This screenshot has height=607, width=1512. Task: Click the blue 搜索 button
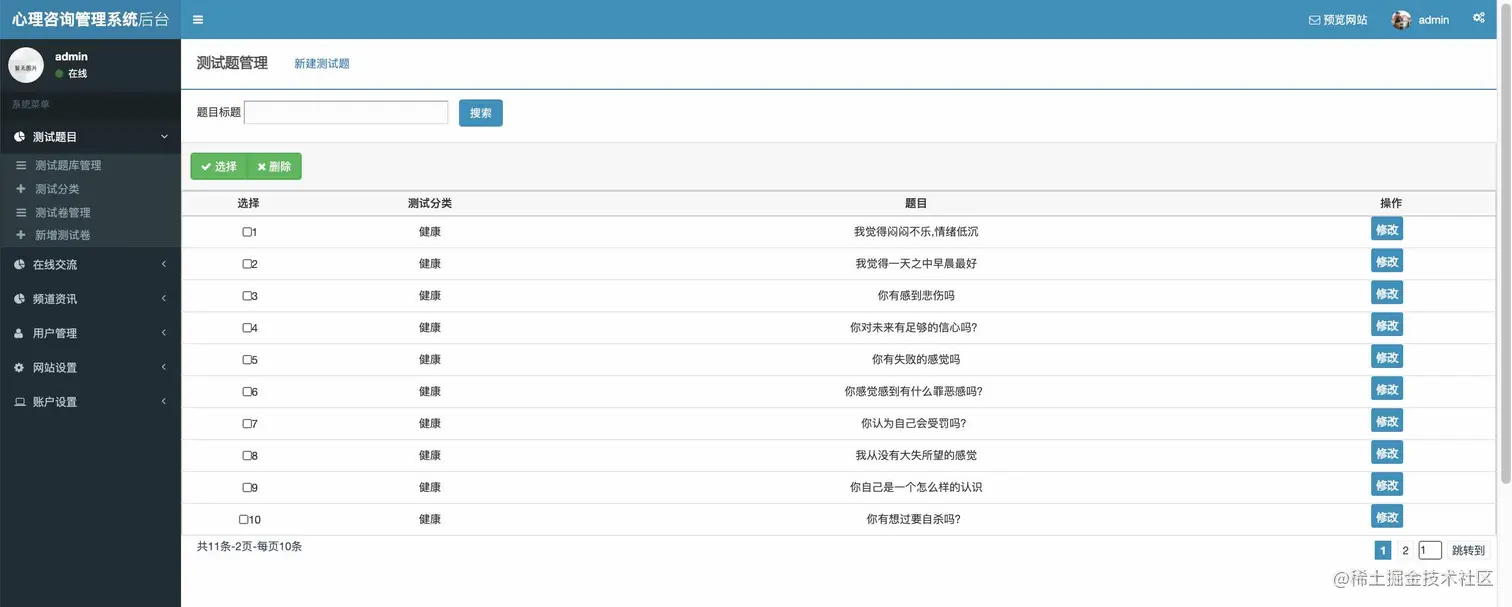click(x=481, y=113)
